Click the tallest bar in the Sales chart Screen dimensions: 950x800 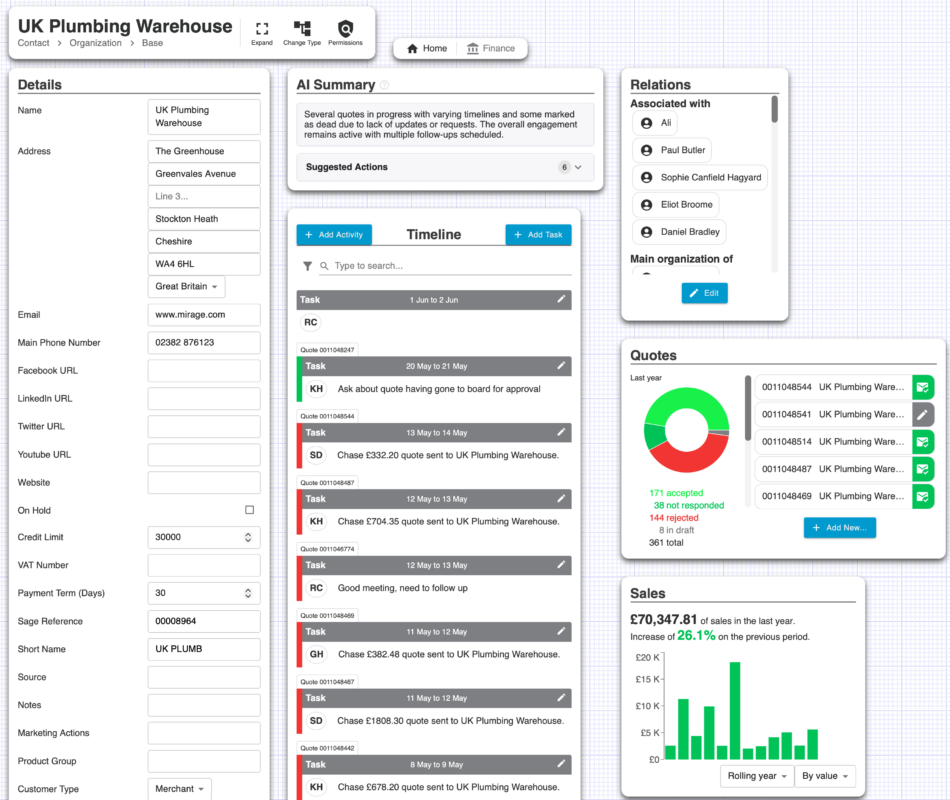735,710
